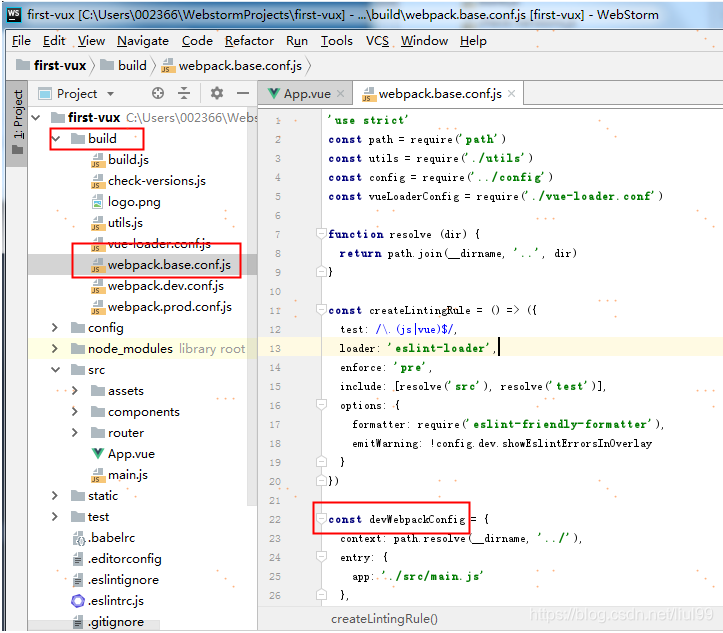
Task: Click build in the breadcrumb bar
Action: pos(124,65)
